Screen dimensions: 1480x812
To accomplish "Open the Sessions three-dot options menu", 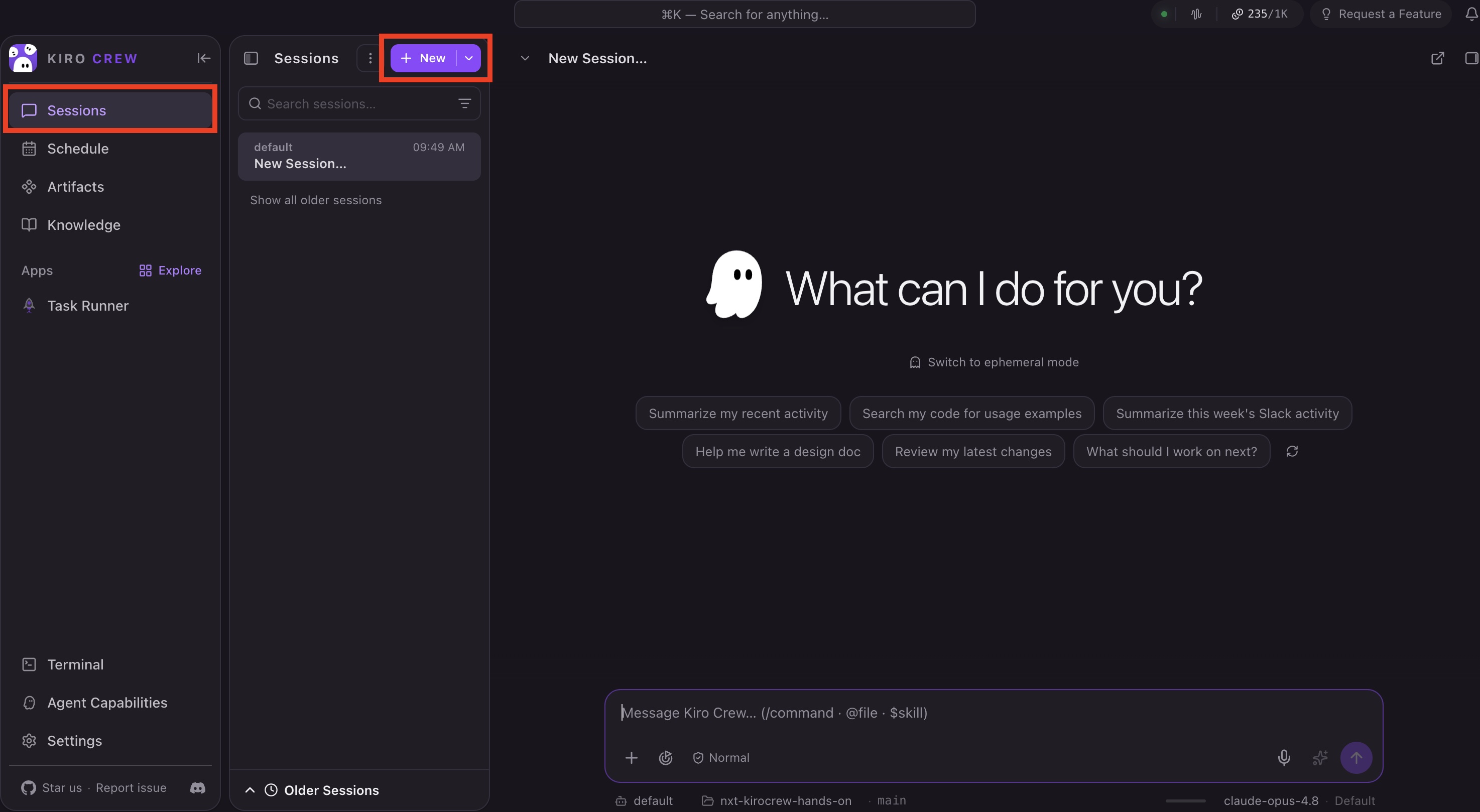I will coord(370,58).
